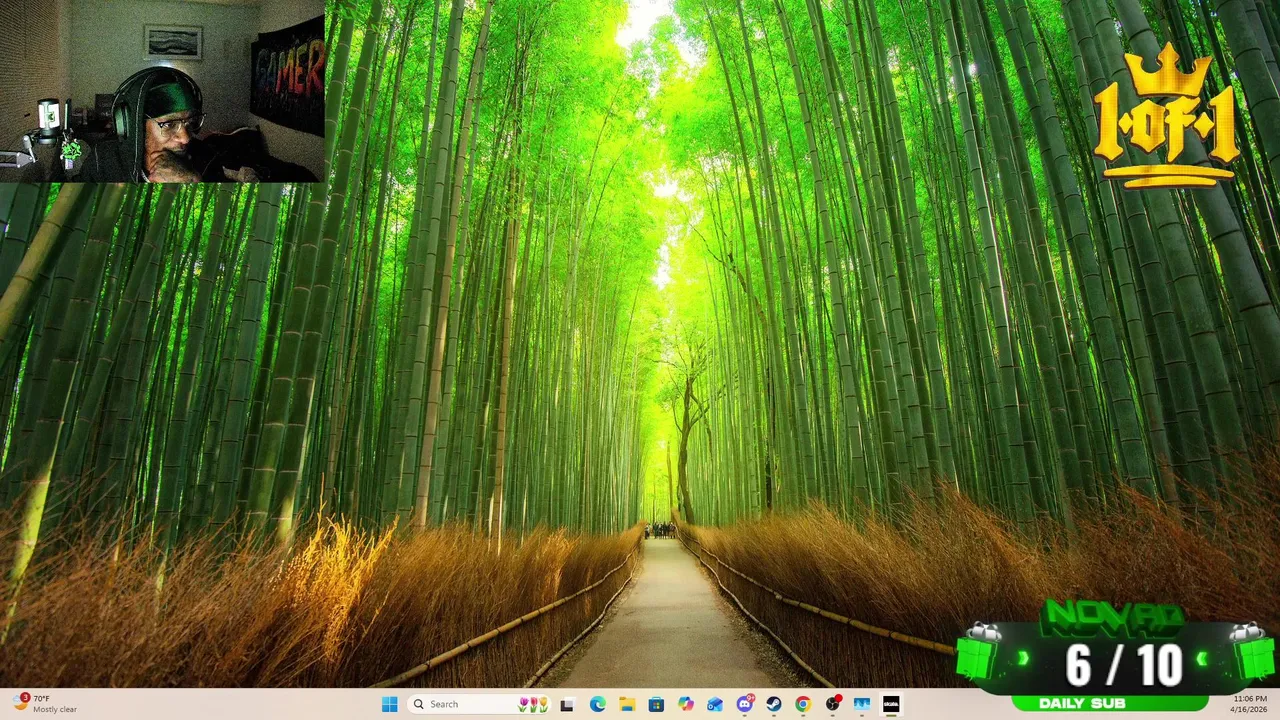Open the Windows Start menu
The image size is (1280, 720).
tap(389, 704)
